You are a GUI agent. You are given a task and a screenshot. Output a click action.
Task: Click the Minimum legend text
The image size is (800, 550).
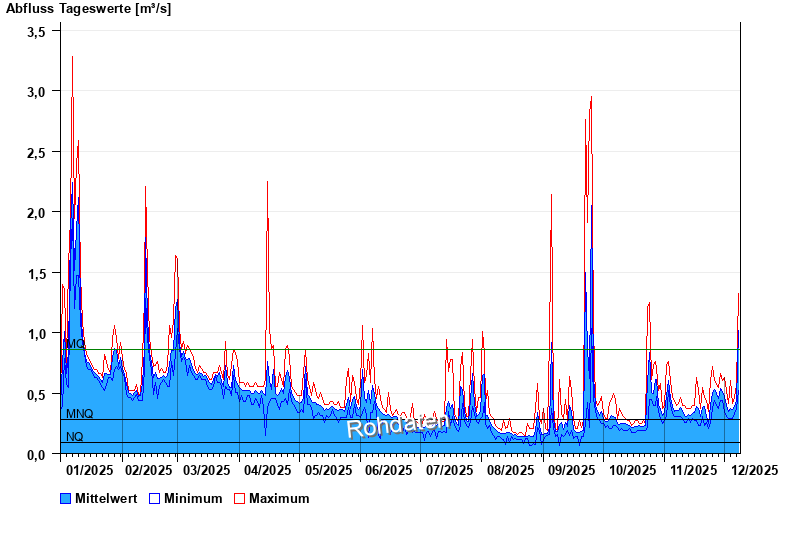click(x=193, y=498)
